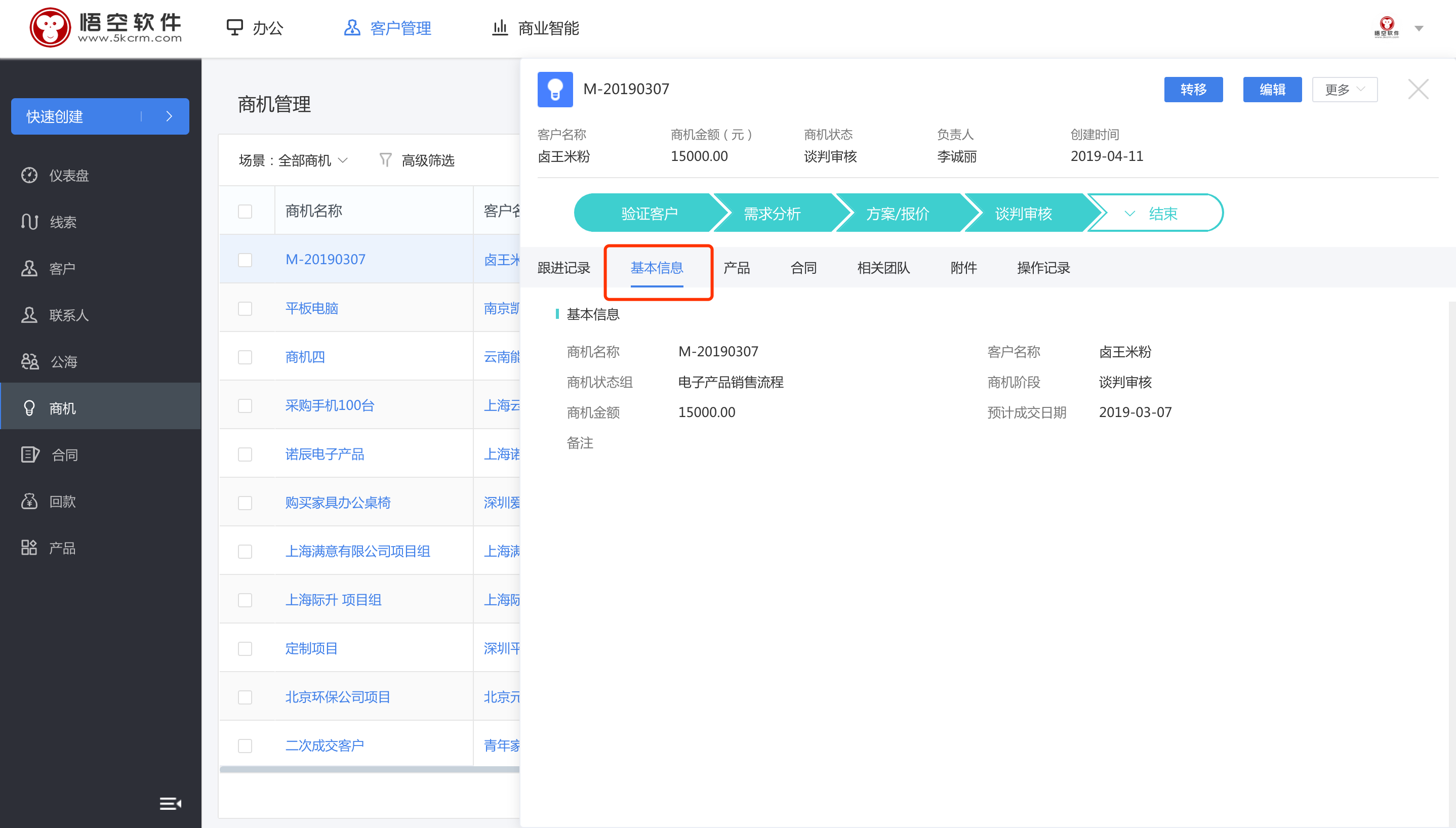Click the 快速创建 button
The image size is (1456, 828).
click(100, 116)
